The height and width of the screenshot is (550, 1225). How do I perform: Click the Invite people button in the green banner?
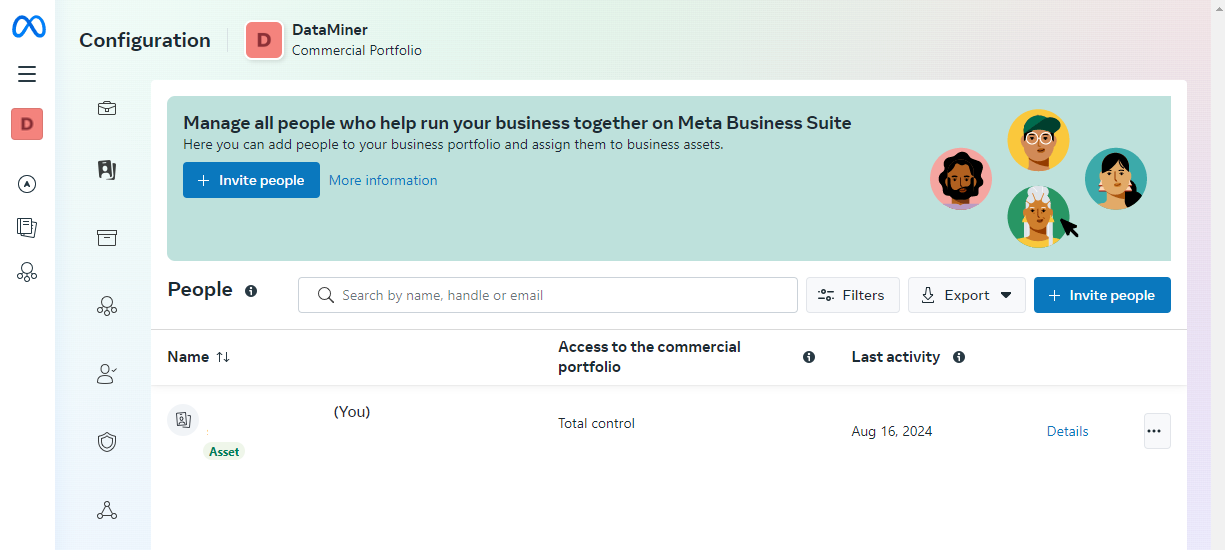click(x=251, y=180)
